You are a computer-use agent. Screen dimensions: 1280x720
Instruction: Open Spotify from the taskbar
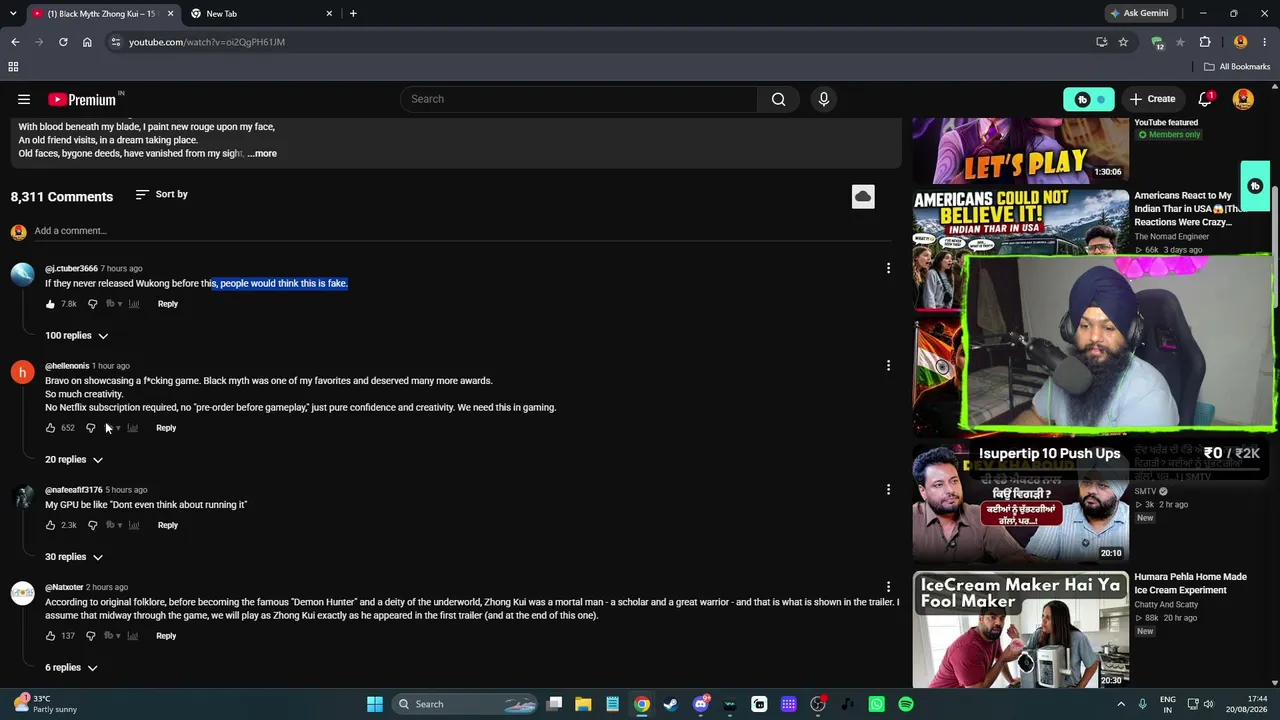[905, 704]
